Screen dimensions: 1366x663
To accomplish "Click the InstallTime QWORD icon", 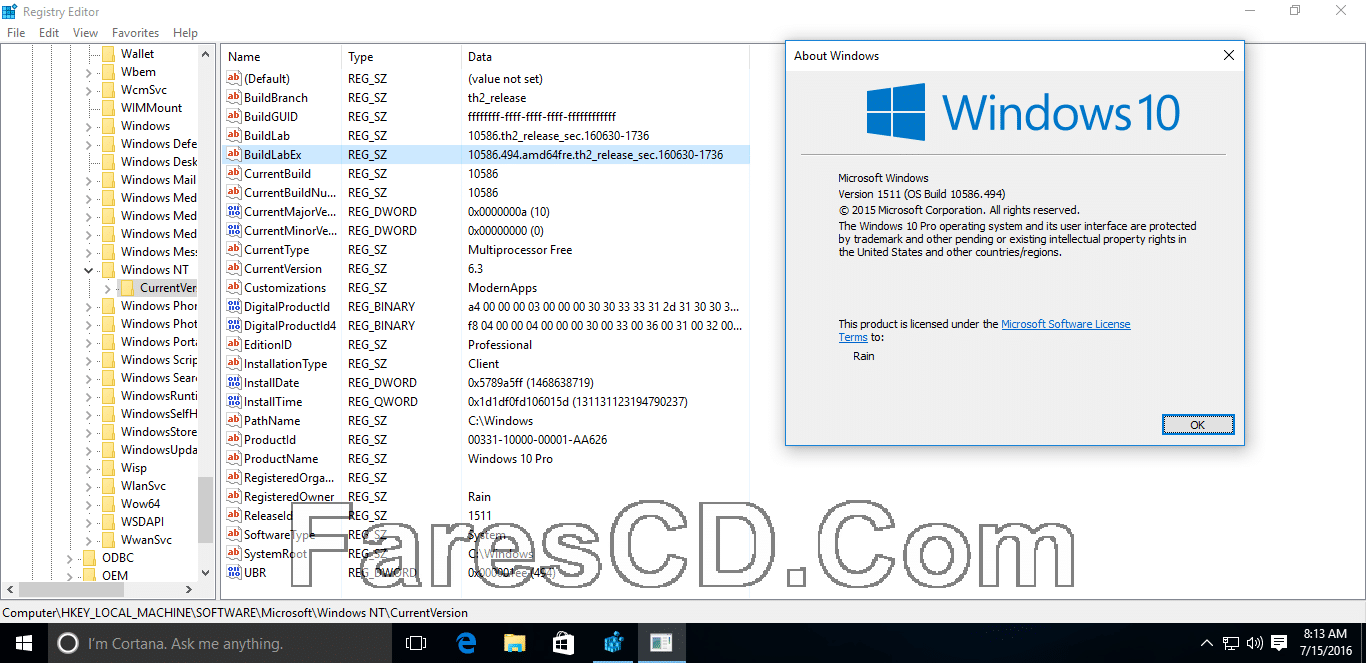I will 234,402.
